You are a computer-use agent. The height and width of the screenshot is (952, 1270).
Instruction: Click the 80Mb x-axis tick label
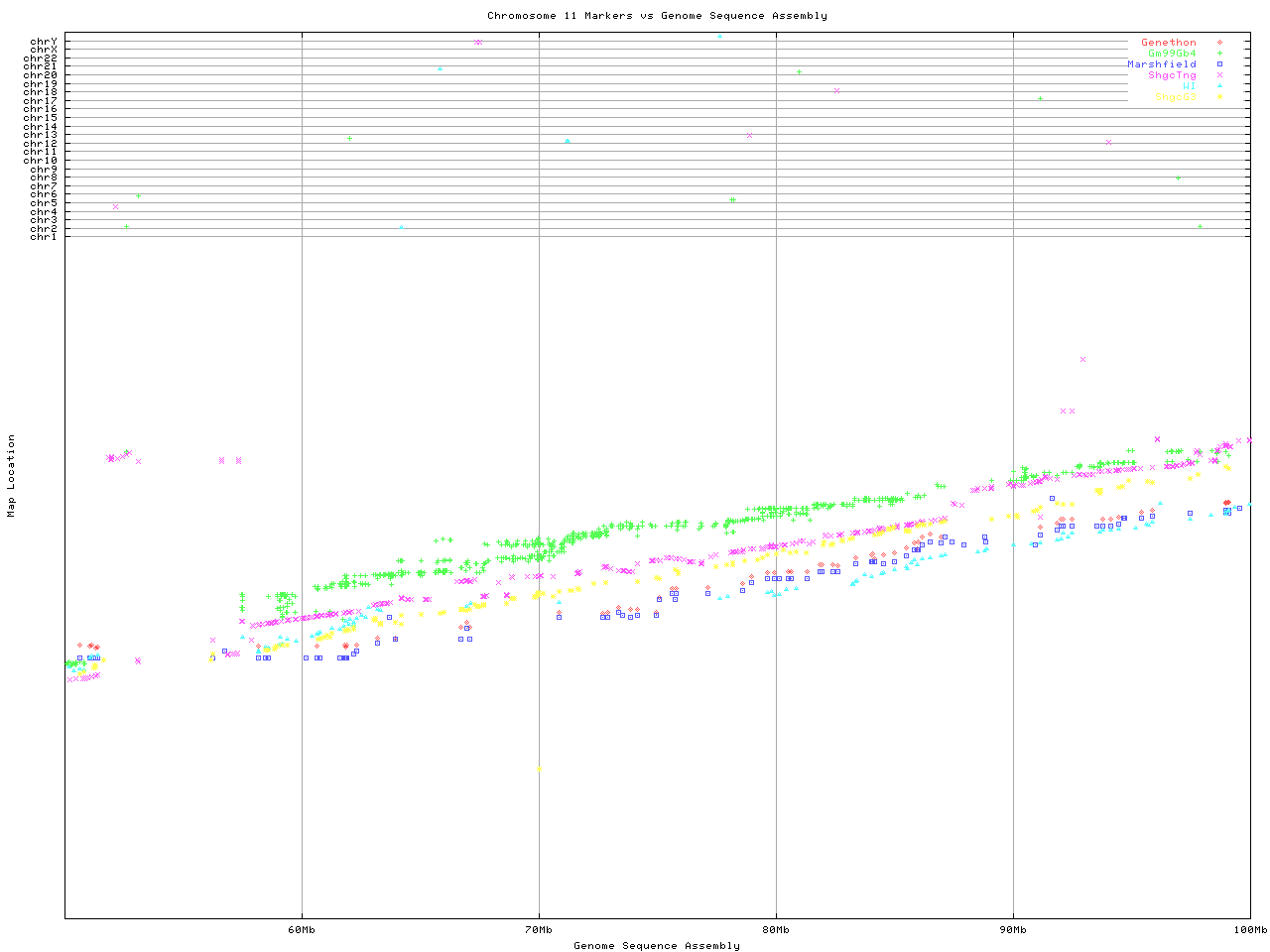coord(776,929)
